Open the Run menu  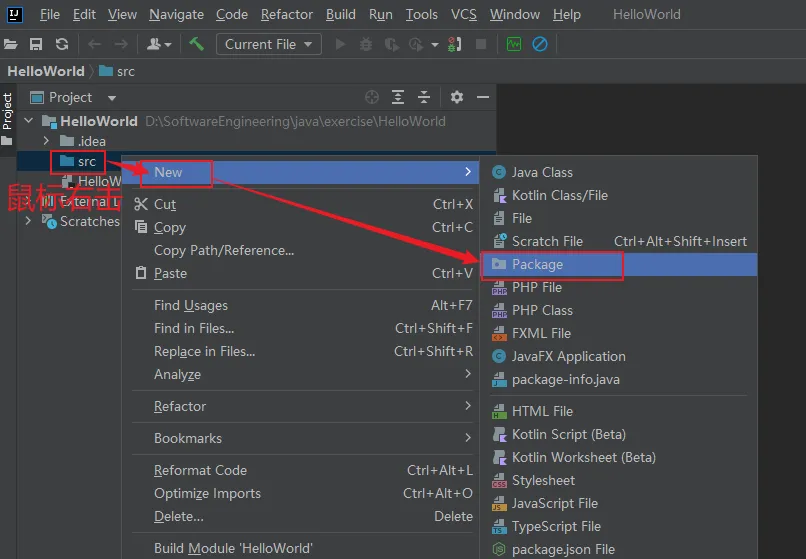click(x=381, y=14)
